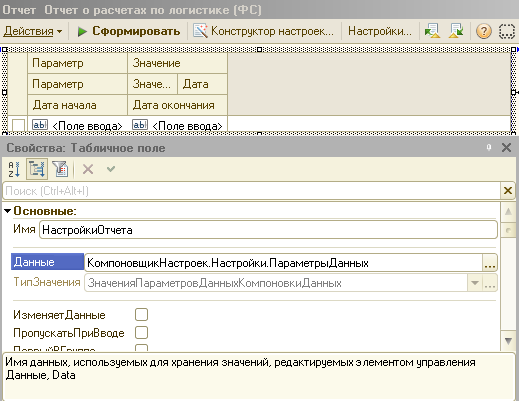Click the first Поле ввода cell

coord(77,125)
